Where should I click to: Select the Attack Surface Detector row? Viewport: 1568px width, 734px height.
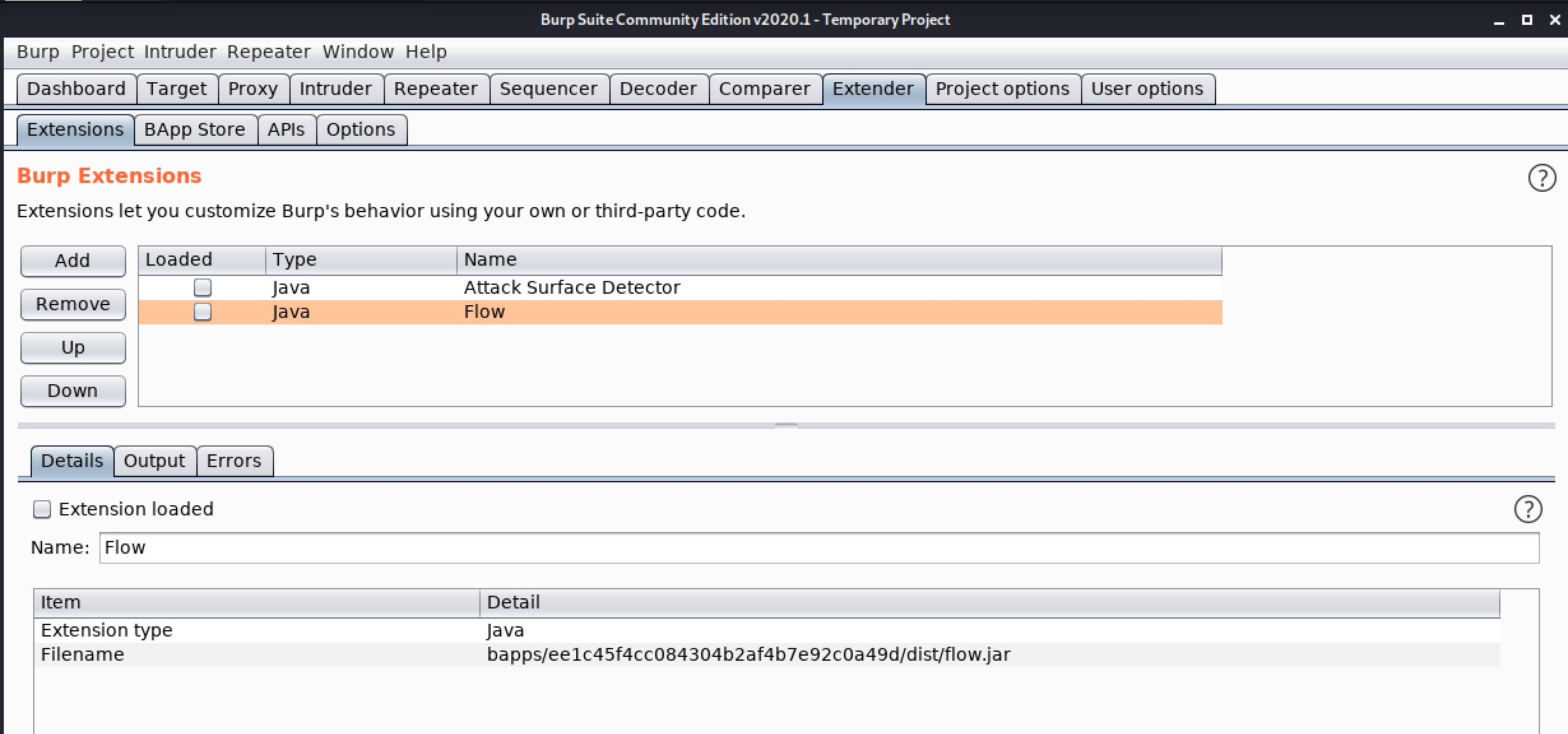pos(680,288)
